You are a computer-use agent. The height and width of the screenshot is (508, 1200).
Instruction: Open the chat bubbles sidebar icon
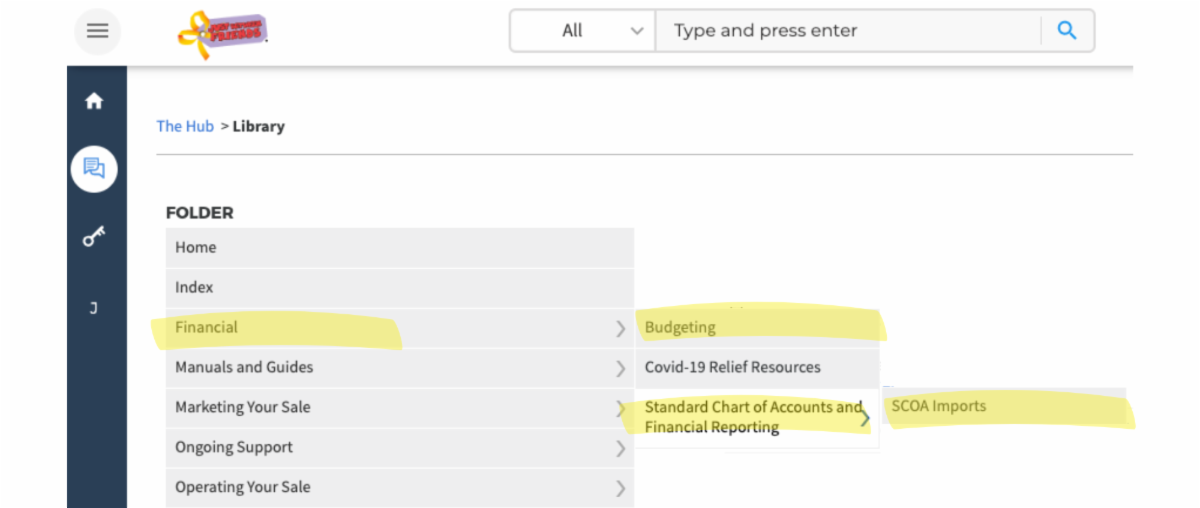point(94,169)
